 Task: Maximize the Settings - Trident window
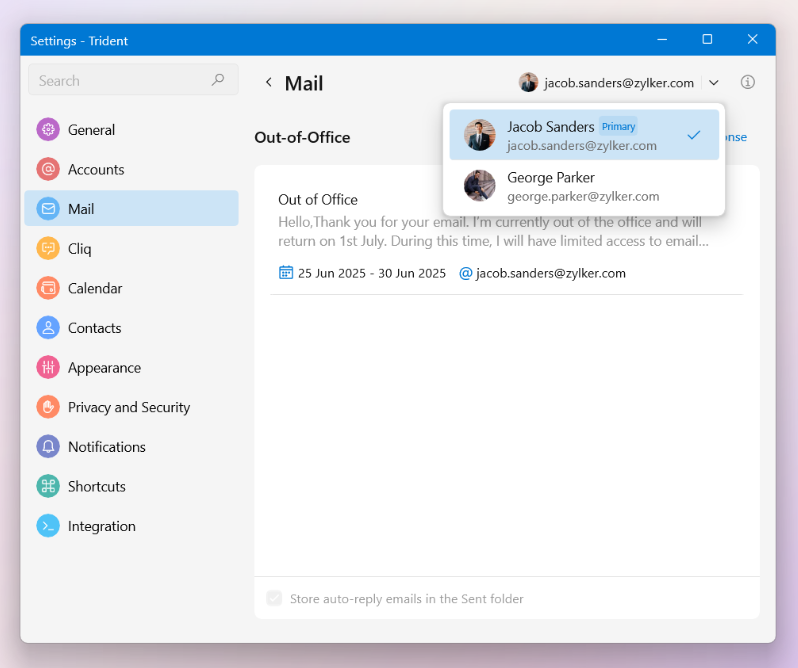tap(707, 39)
